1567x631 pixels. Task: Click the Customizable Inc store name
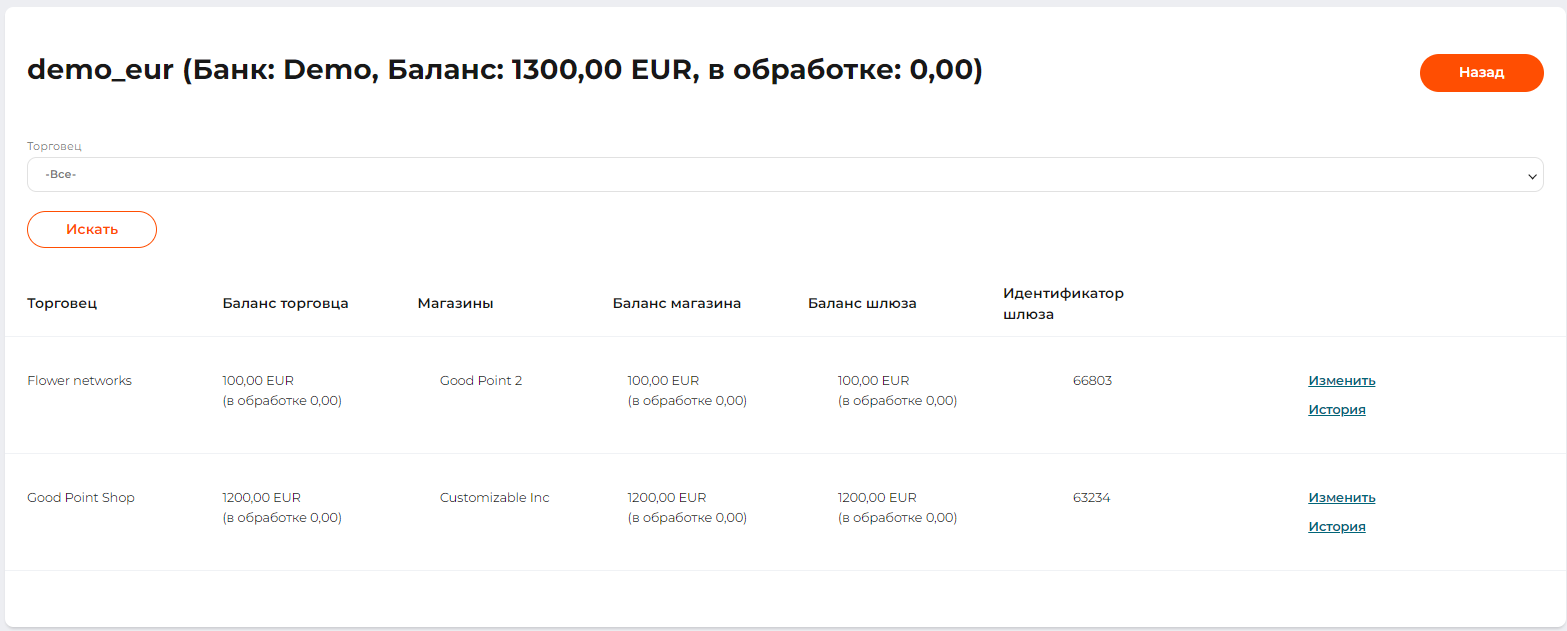[x=494, y=498]
